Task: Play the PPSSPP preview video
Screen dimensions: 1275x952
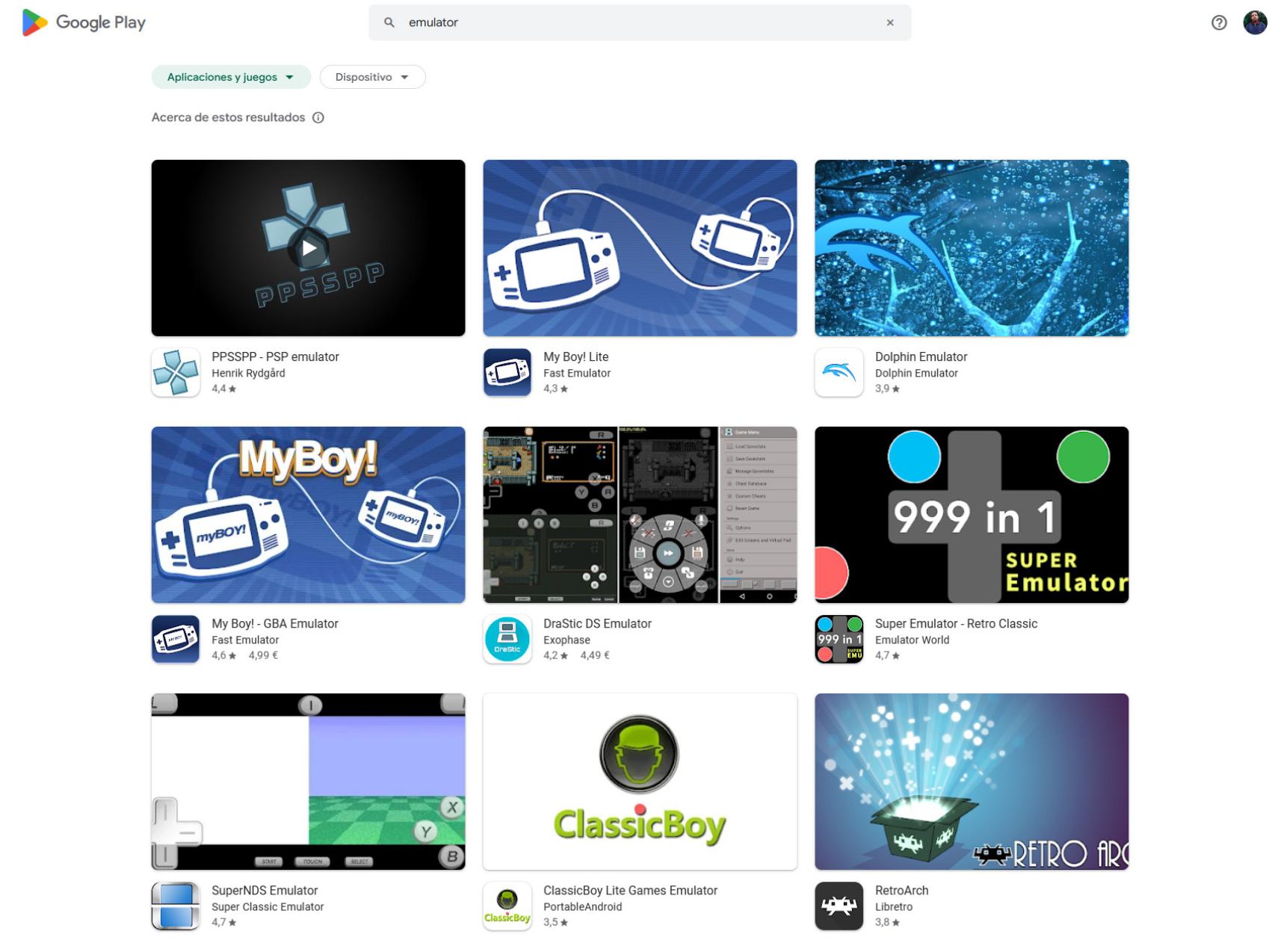Action: tap(309, 248)
